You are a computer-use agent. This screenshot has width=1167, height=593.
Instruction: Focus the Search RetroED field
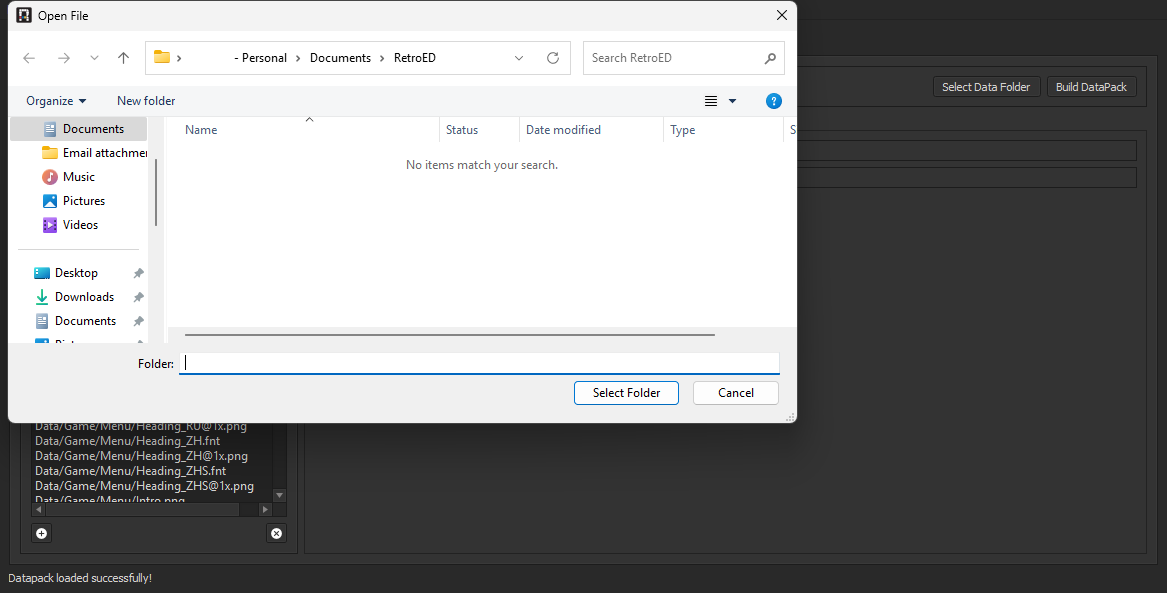(x=683, y=58)
